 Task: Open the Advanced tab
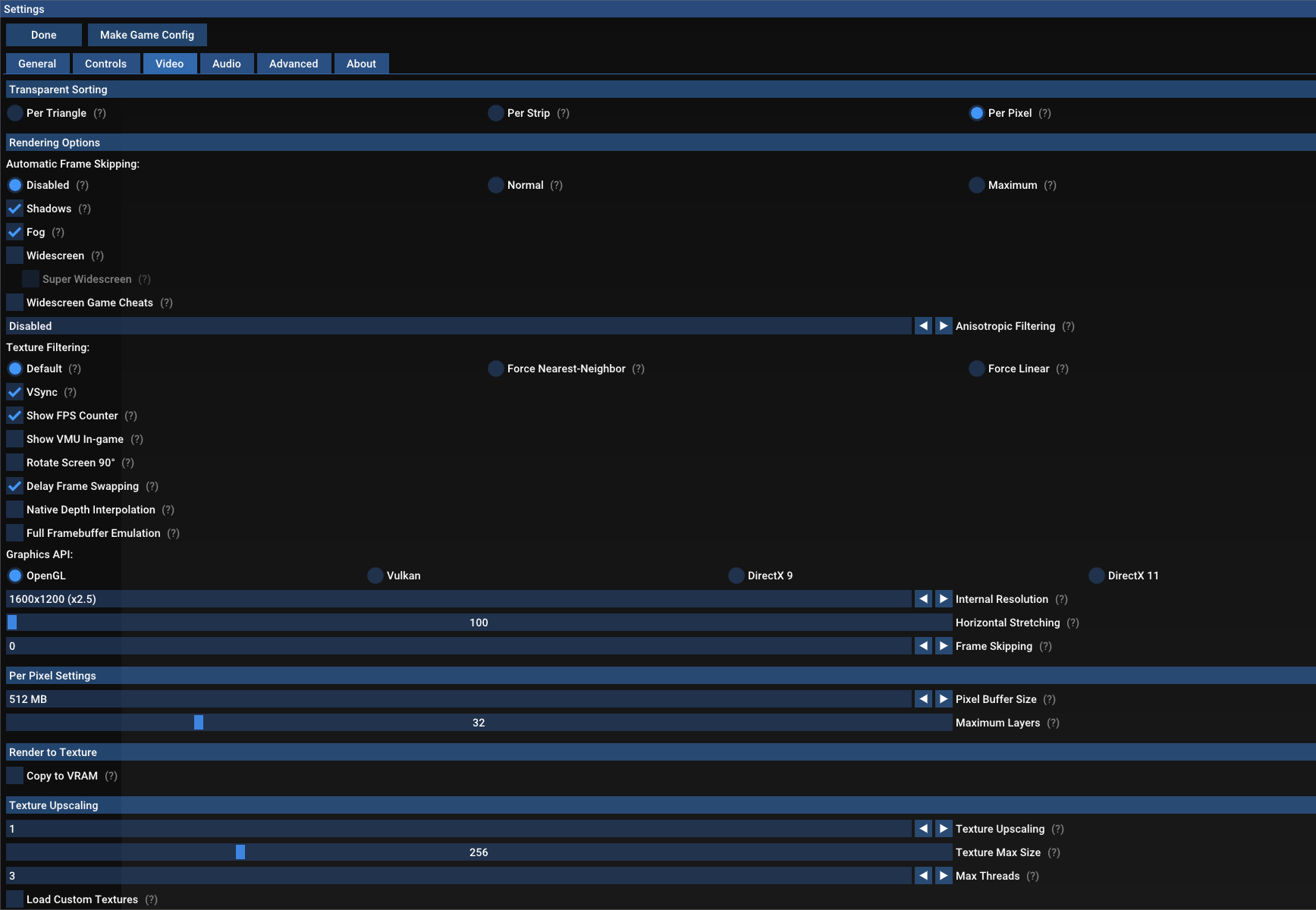click(294, 64)
